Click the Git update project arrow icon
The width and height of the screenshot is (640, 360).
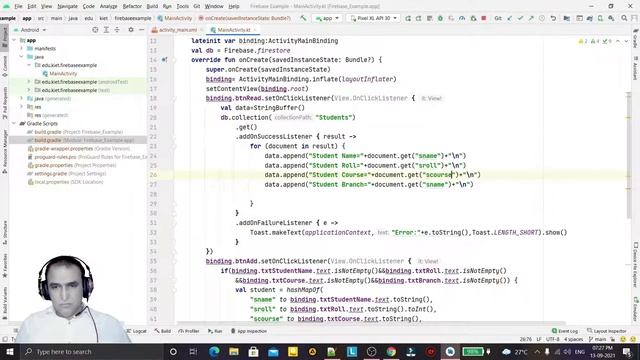[510, 18]
